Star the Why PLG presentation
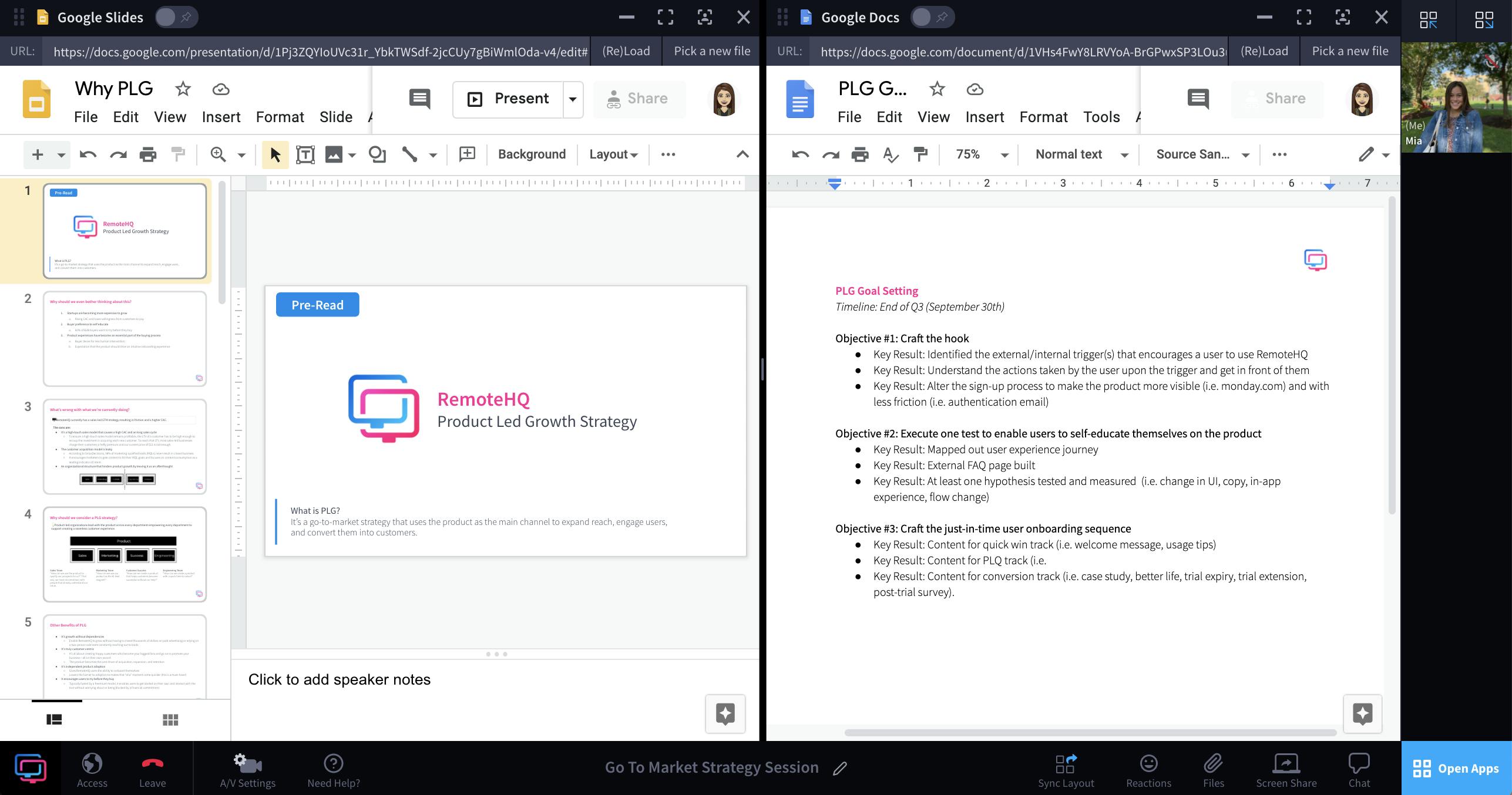This screenshot has width=1512, height=795. [183, 89]
